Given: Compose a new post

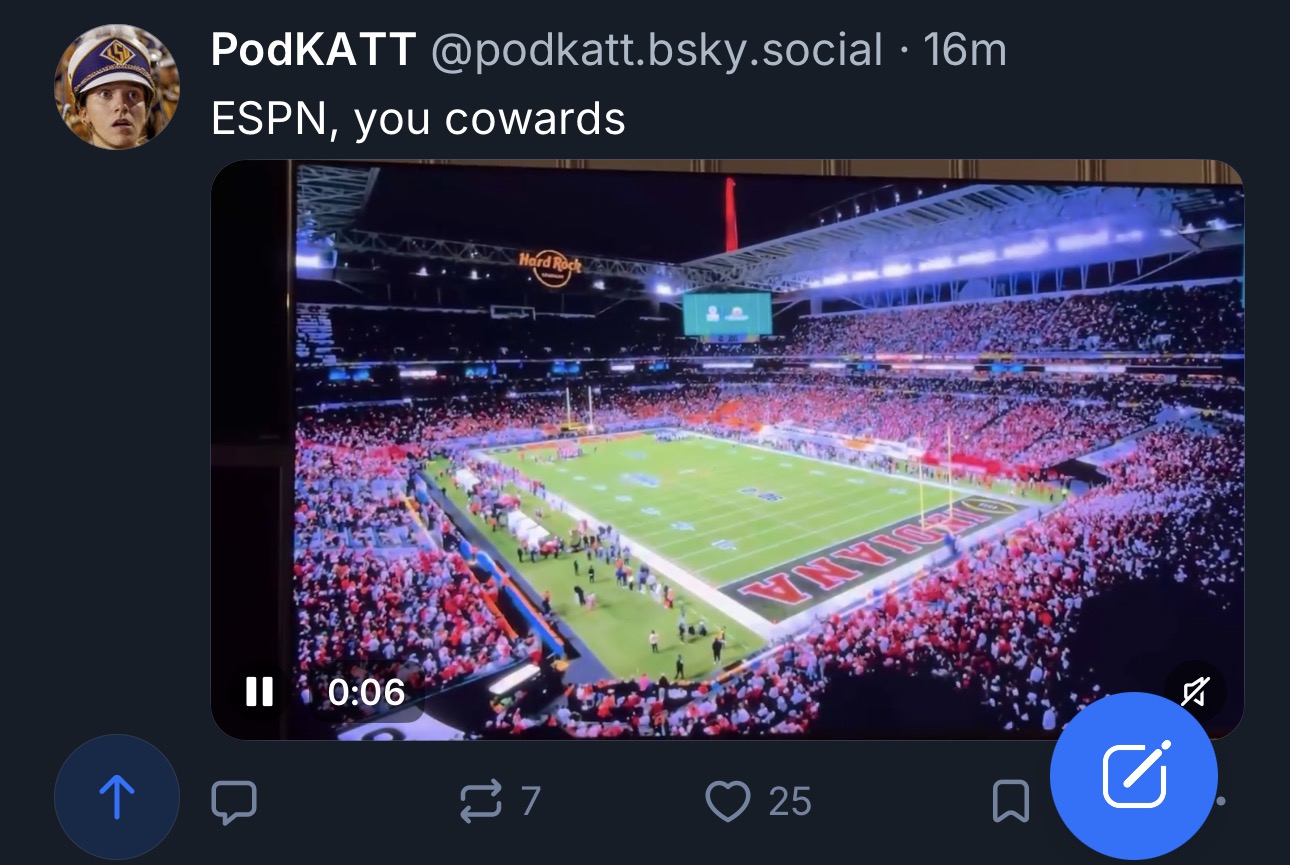Looking at the screenshot, I should [1133, 775].
